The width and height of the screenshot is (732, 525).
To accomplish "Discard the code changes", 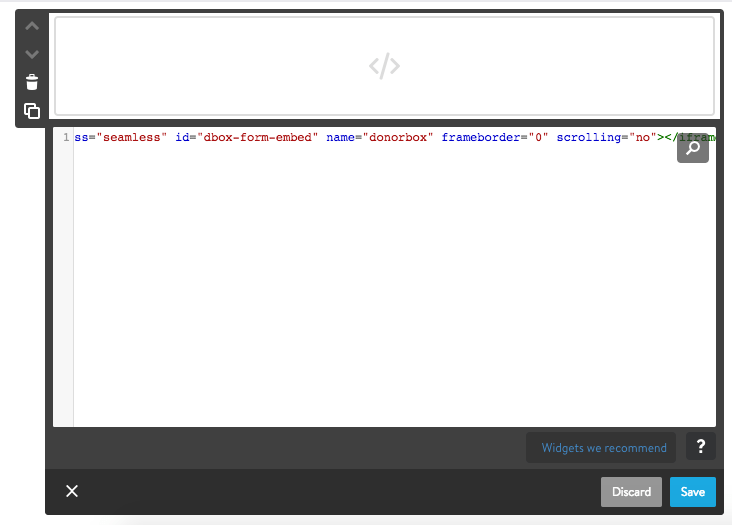I will (631, 491).
